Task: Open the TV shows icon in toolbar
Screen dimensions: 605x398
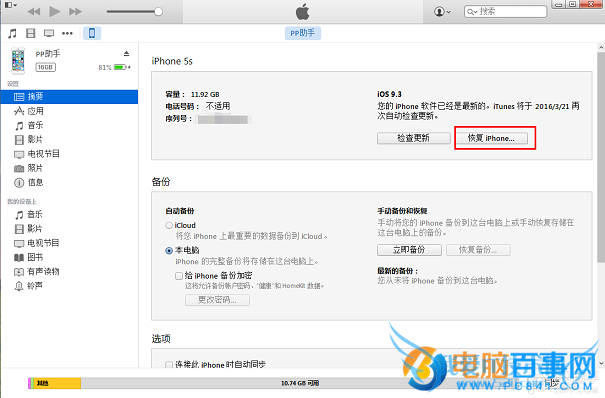Action: click(49, 33)
